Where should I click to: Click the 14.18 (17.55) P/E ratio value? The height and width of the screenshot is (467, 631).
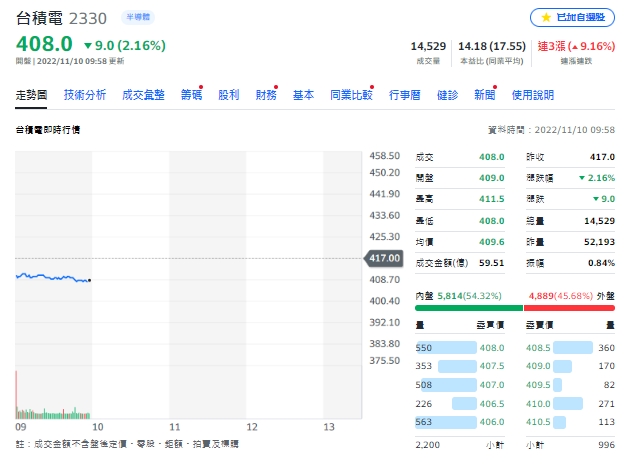tap(492, 46)
